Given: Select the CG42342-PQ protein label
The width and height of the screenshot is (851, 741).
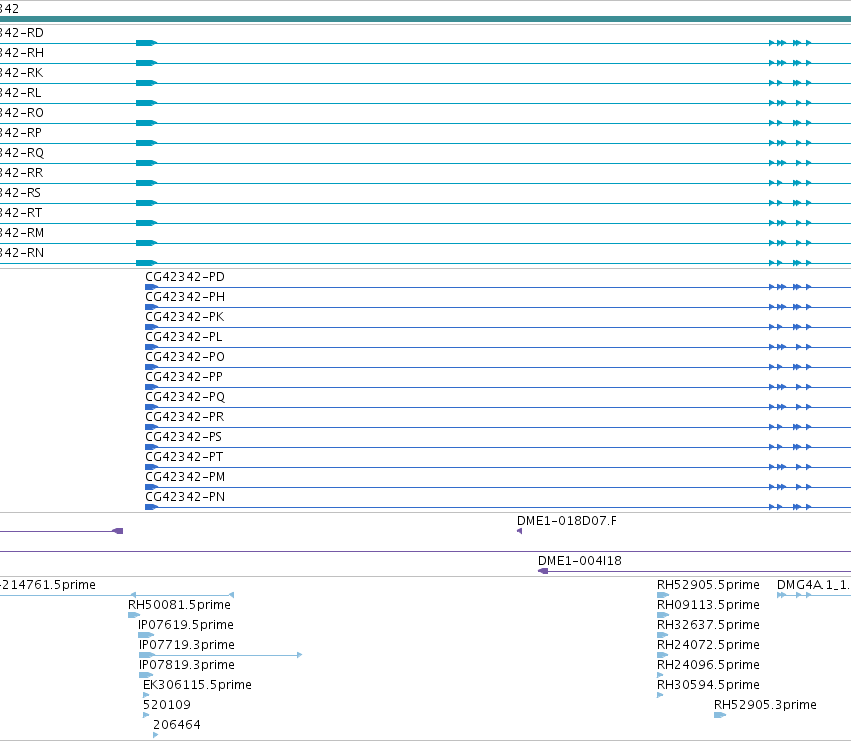Looking at the screenshot, I should (185, 397).
